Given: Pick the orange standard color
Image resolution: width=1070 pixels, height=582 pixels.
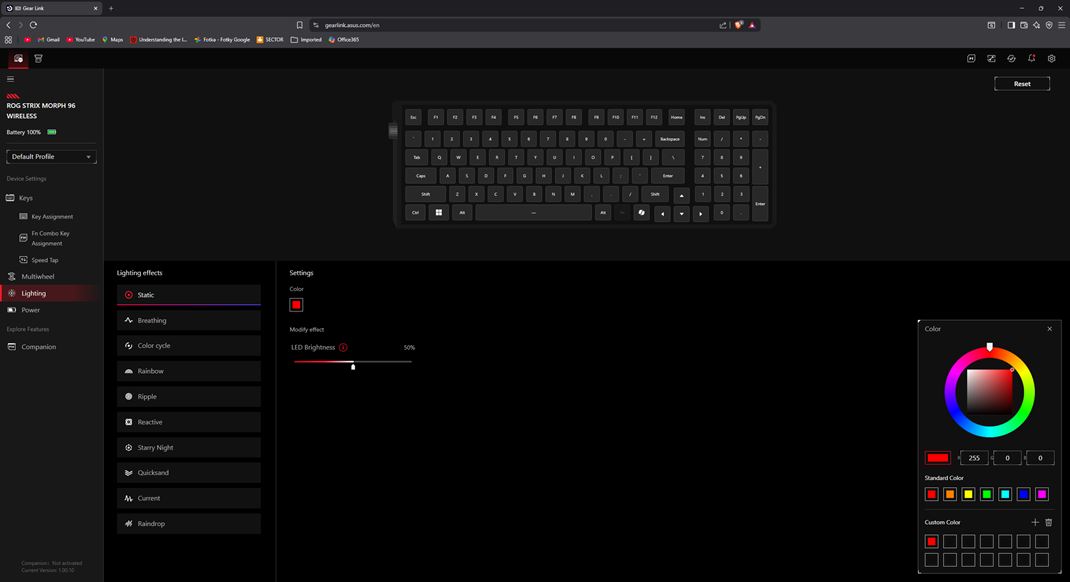Looking at the screenshot, I should click(949, 494).
